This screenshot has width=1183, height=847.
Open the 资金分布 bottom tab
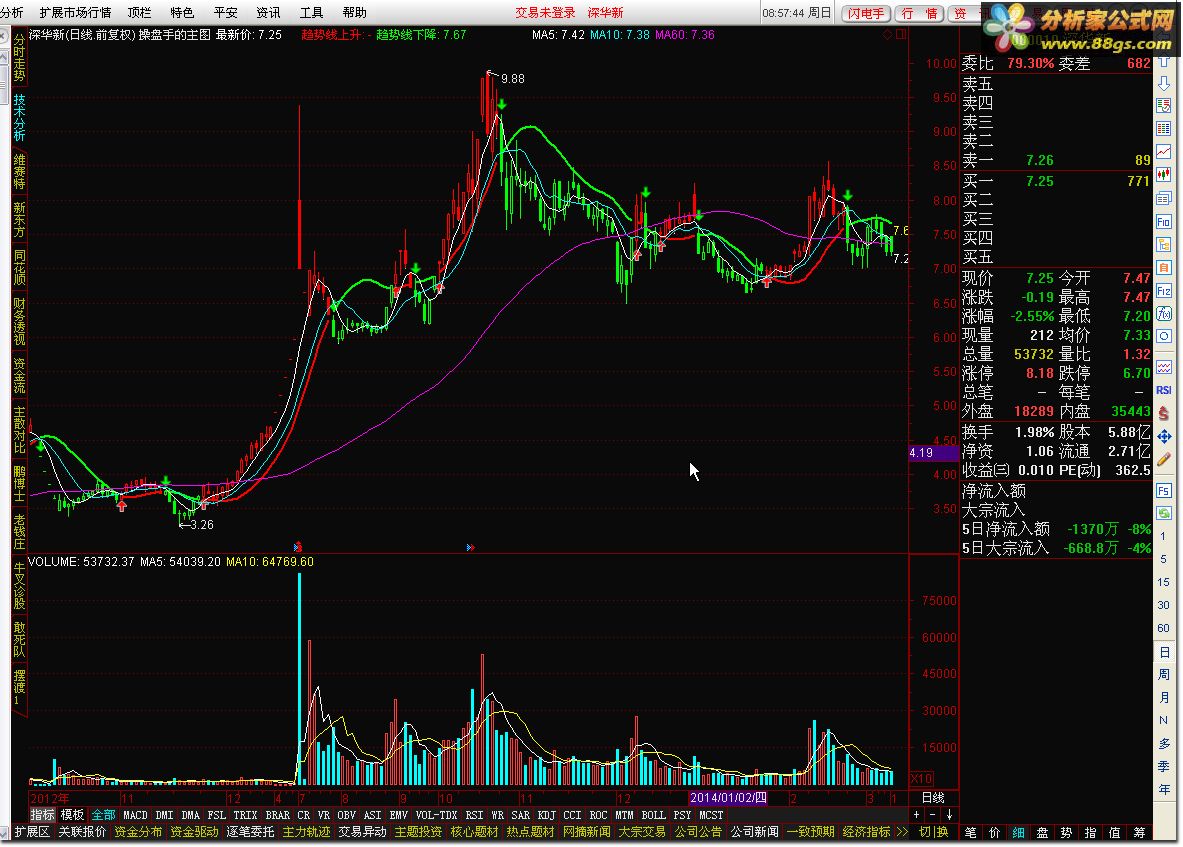[x=138, y=832]
